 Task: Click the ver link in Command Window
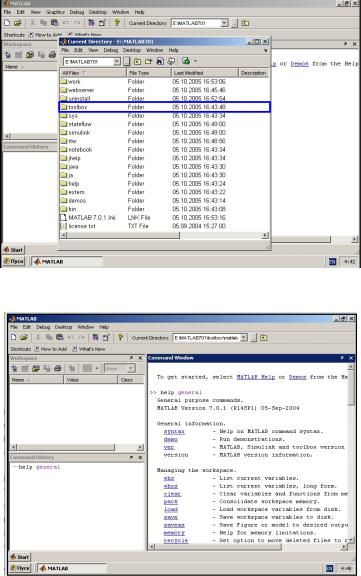point(169,447)
